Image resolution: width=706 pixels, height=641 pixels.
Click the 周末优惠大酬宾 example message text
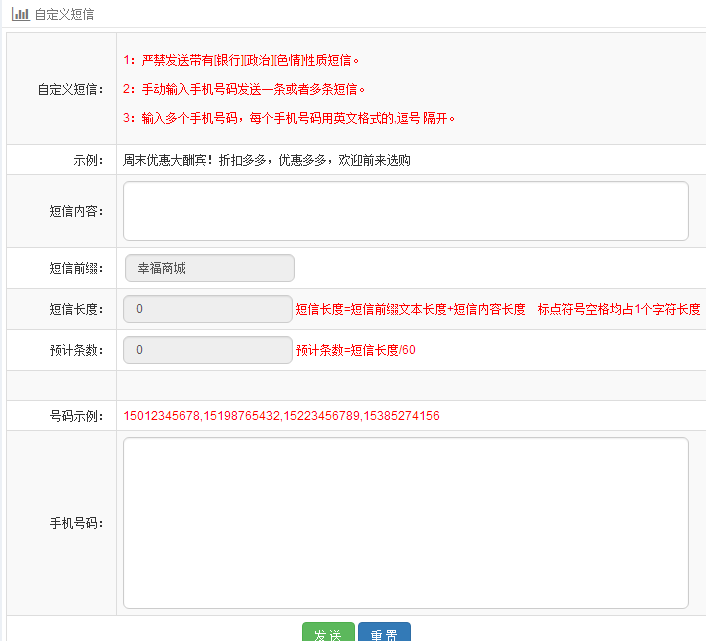point(266,160)
